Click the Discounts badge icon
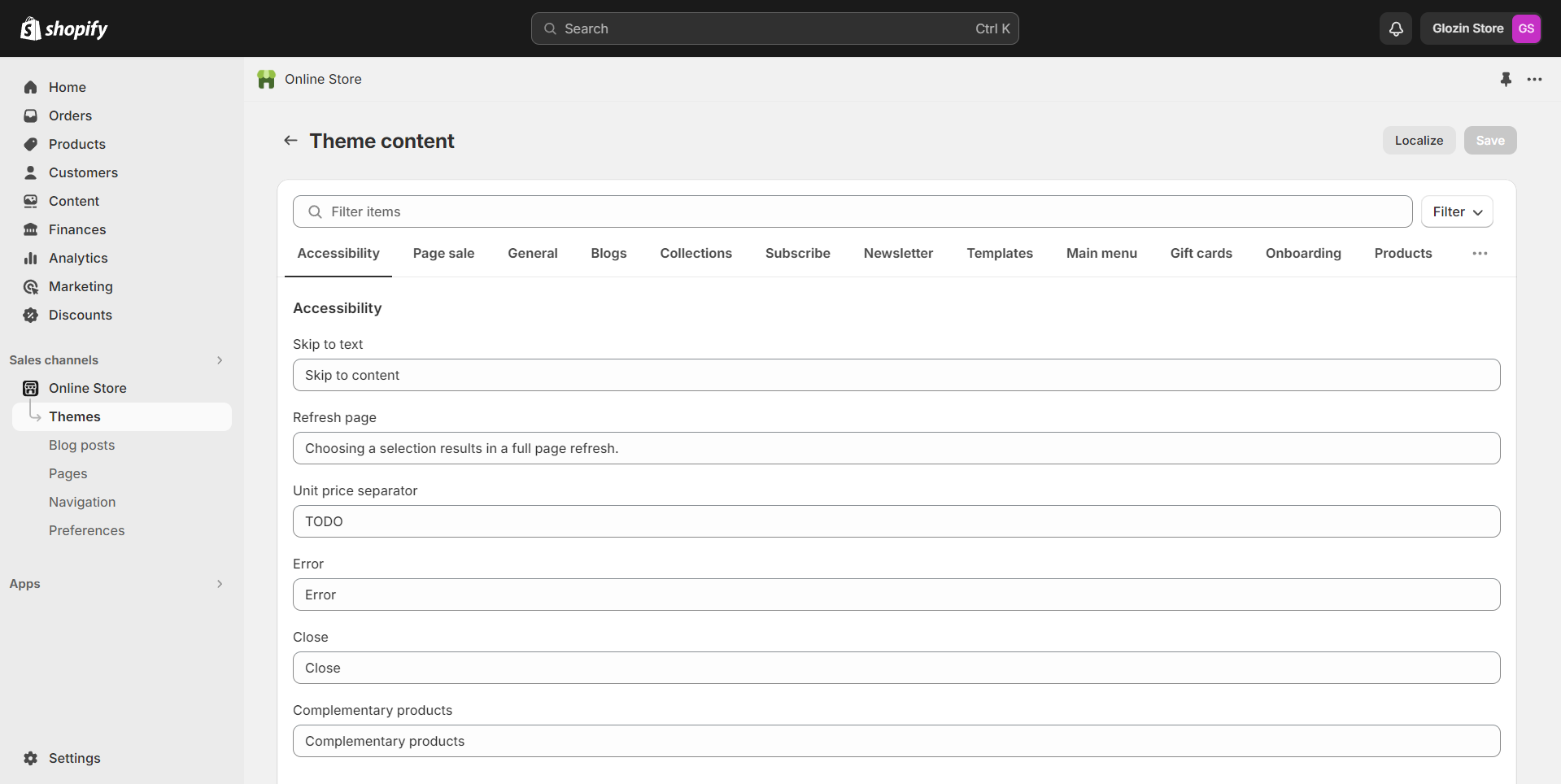Screen dimensions: 1561x784 (31, 315)
